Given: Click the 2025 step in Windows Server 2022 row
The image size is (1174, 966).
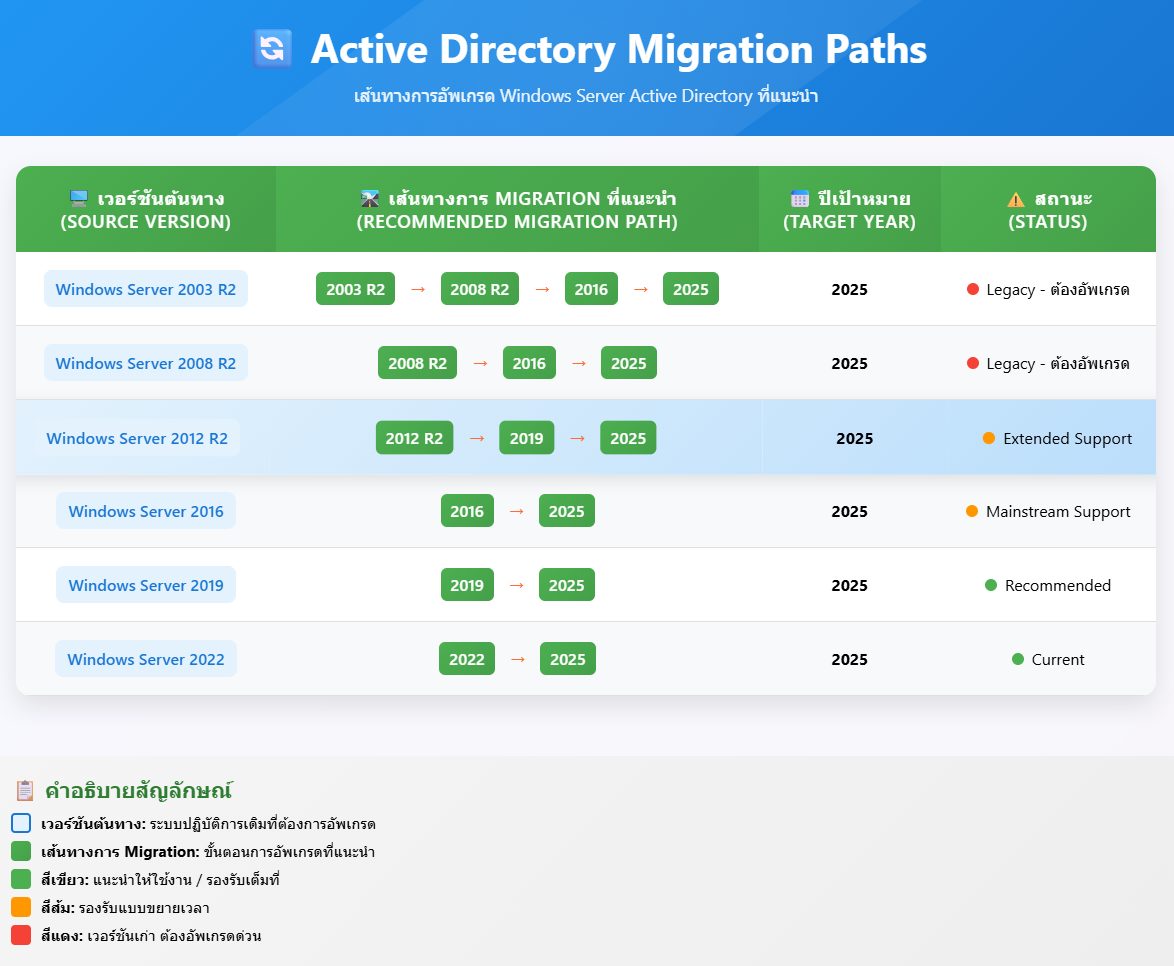Looking at the screenshot, I should point(568,659).
